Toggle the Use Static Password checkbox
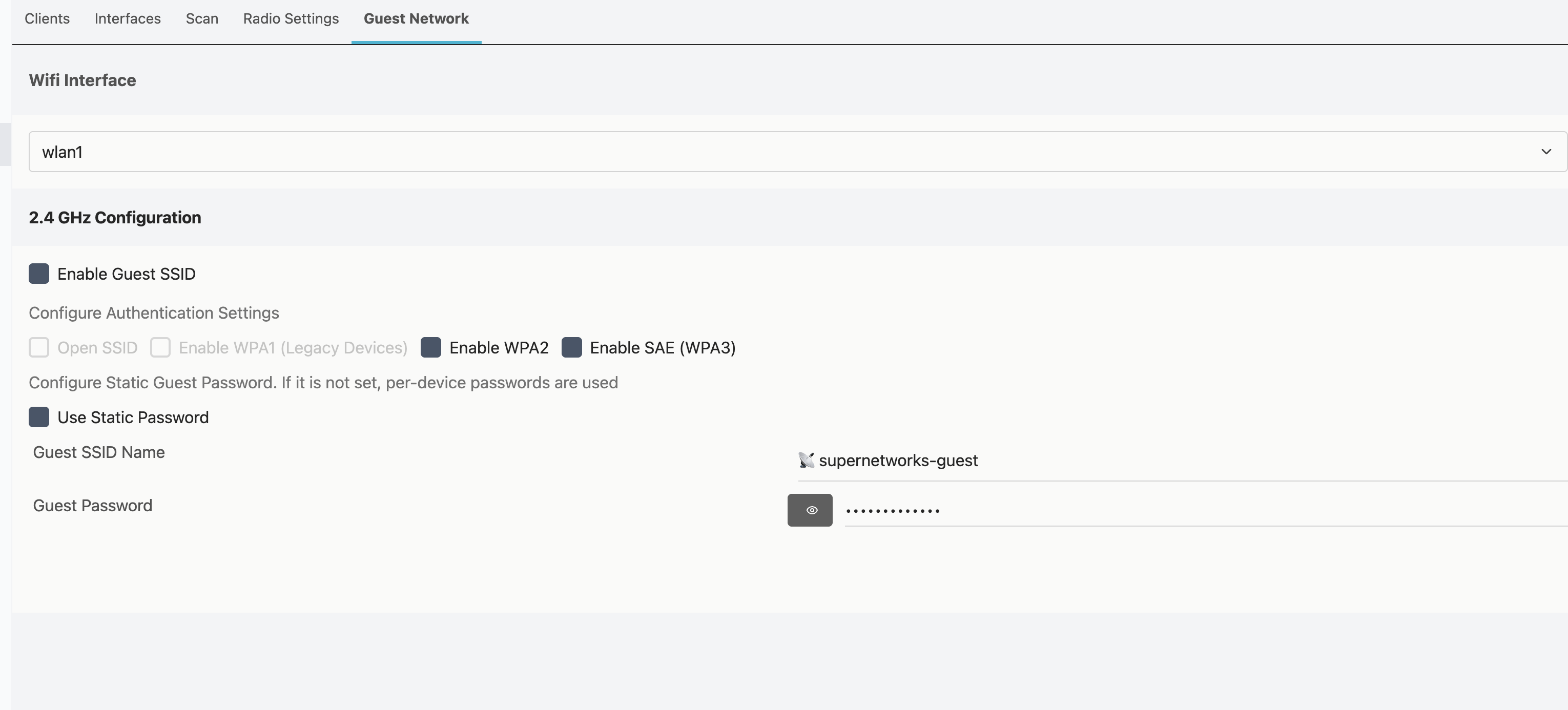 [39, 417]
